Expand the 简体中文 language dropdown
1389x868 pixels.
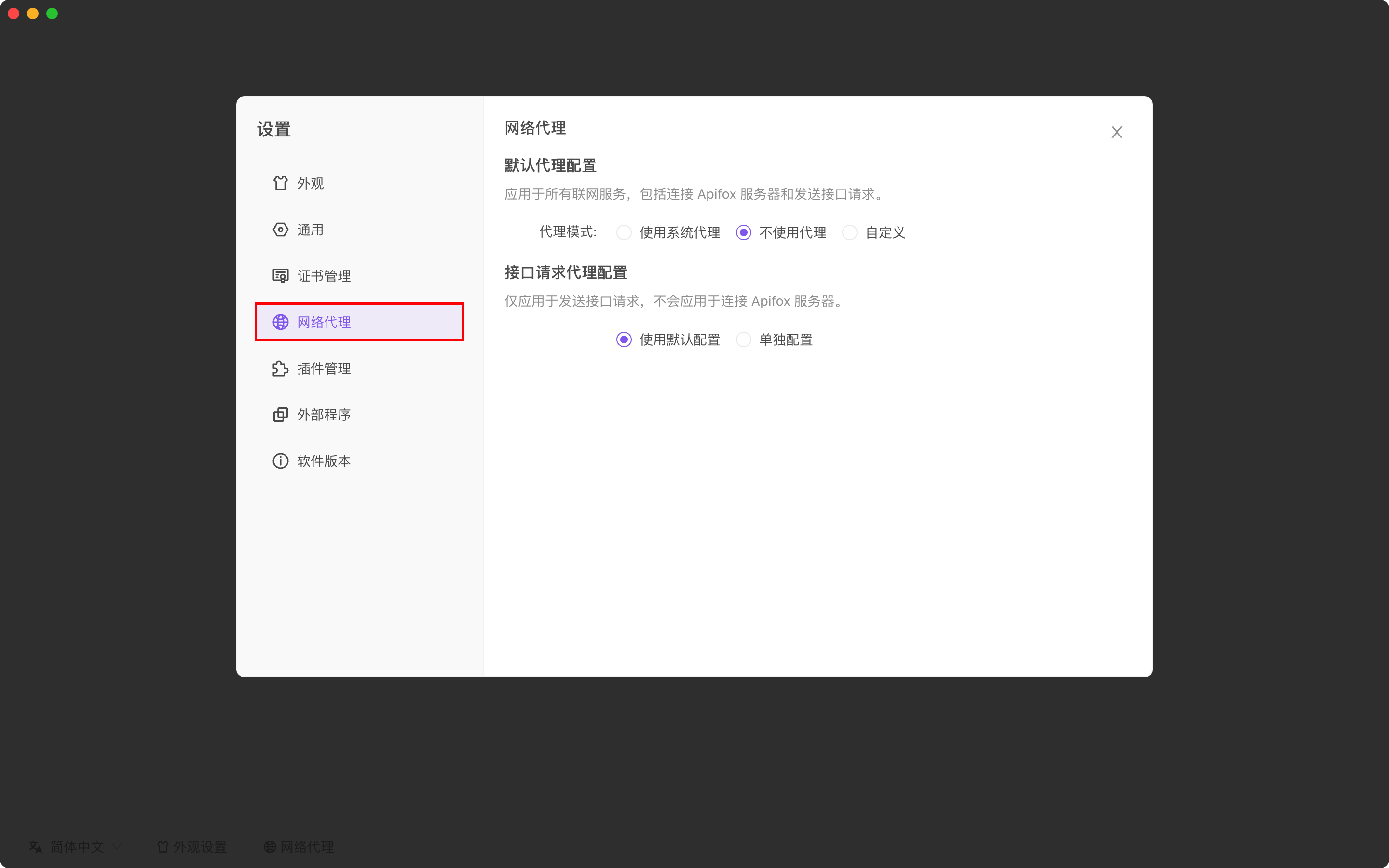[77, 847]
